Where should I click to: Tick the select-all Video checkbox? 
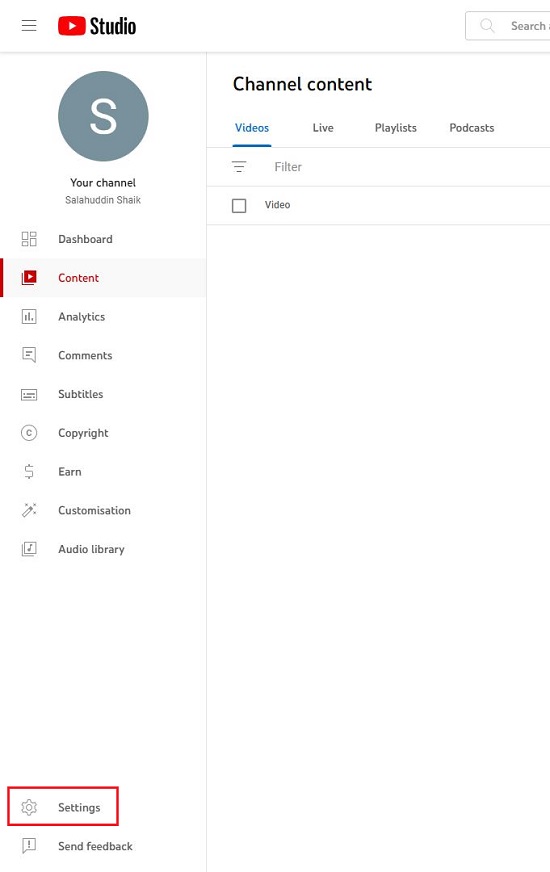pyautogui.click(x=239, y=205)
